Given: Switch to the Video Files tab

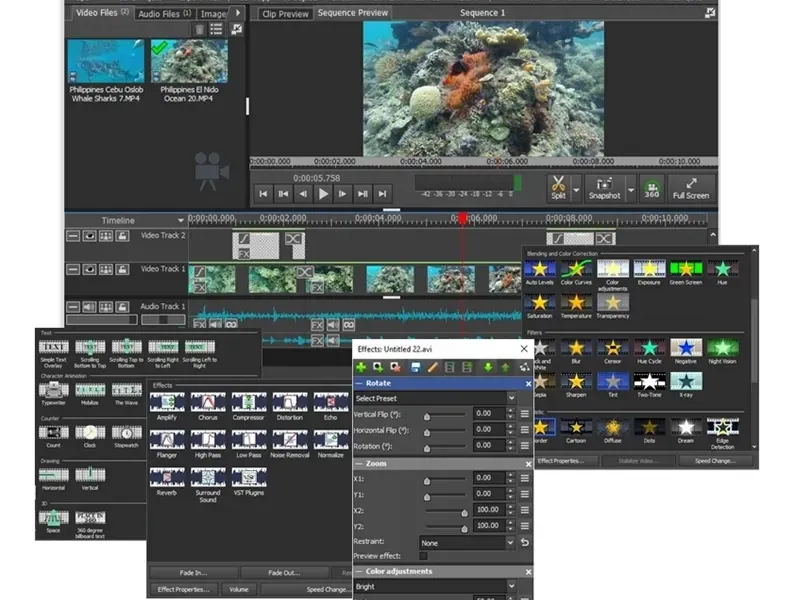Looking at the screenshot, I should click(101, 13).
